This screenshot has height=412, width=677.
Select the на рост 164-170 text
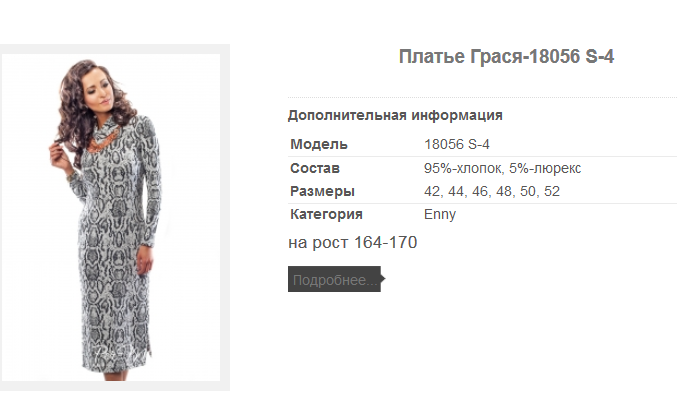352,242
